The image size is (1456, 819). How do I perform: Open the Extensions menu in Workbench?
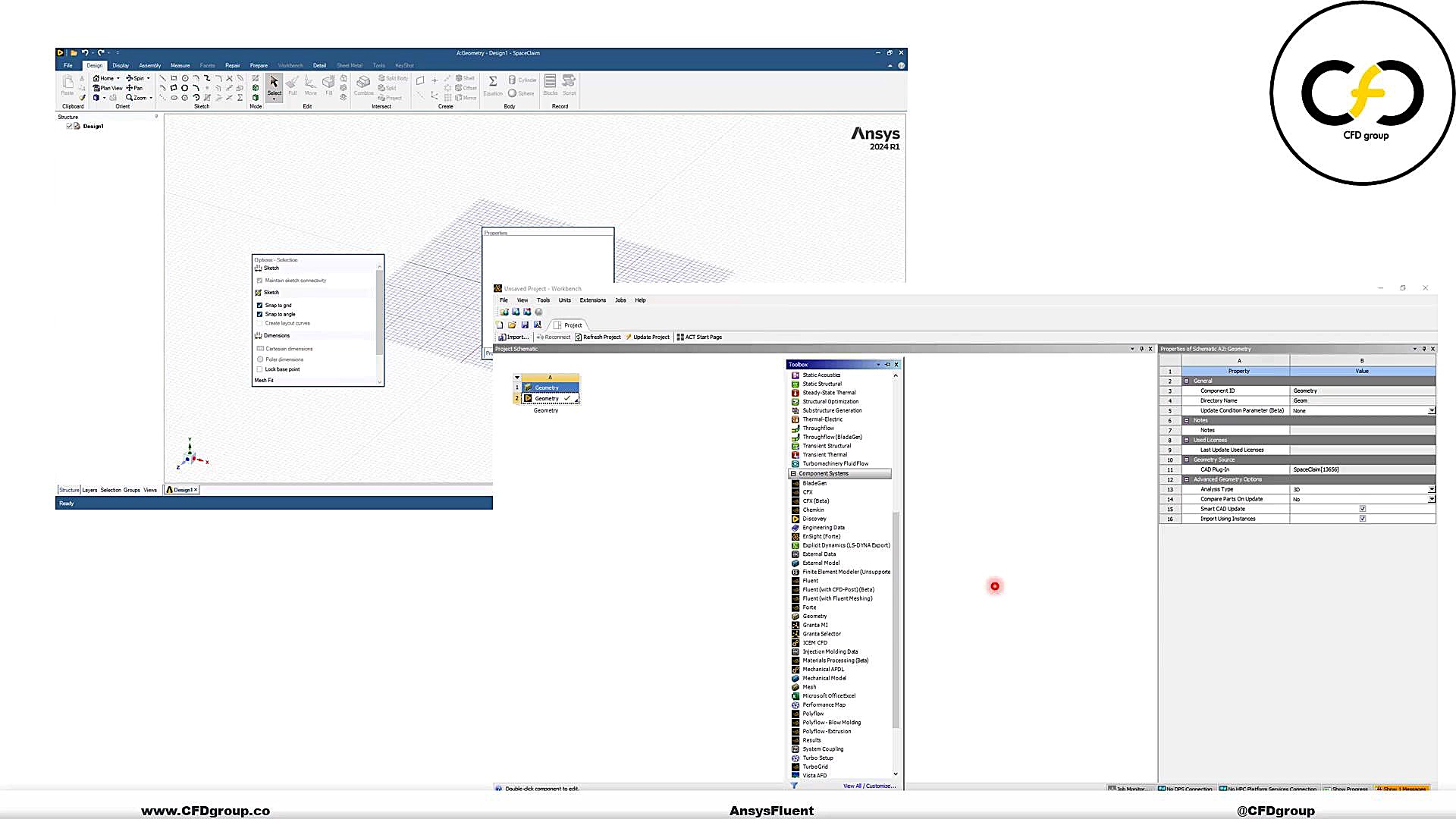(x=593, y=300)
